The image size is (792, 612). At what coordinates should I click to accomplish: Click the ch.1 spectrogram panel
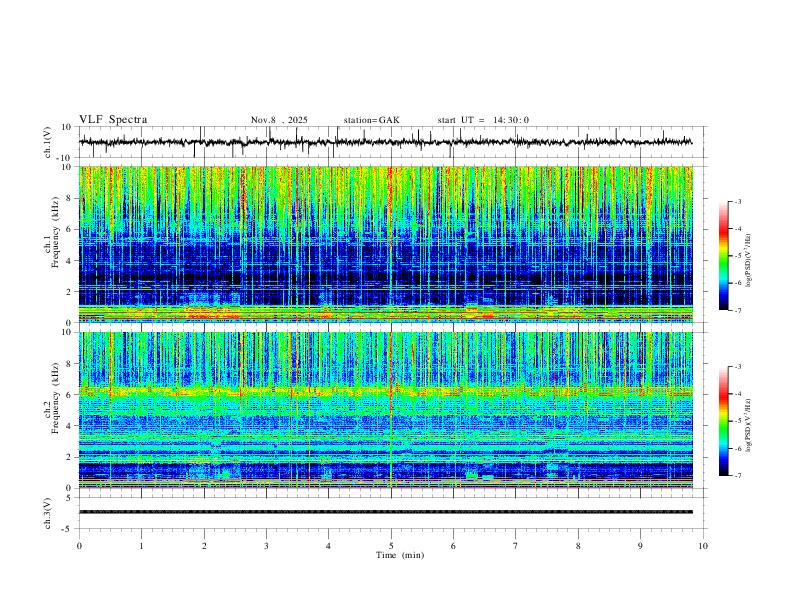click(386, 244)
